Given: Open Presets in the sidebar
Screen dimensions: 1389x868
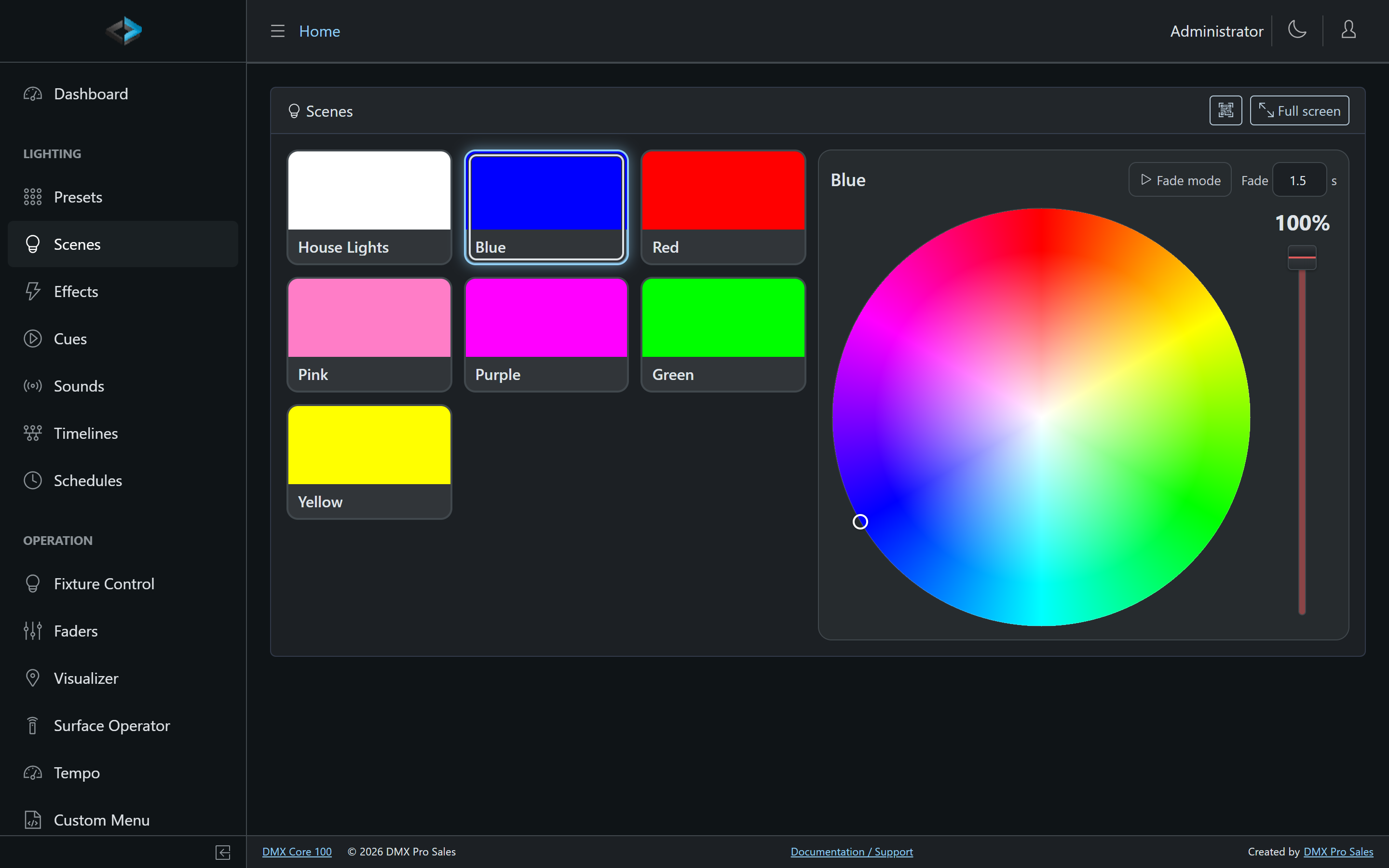Looking at the screenshot, I should click(123, 197).
